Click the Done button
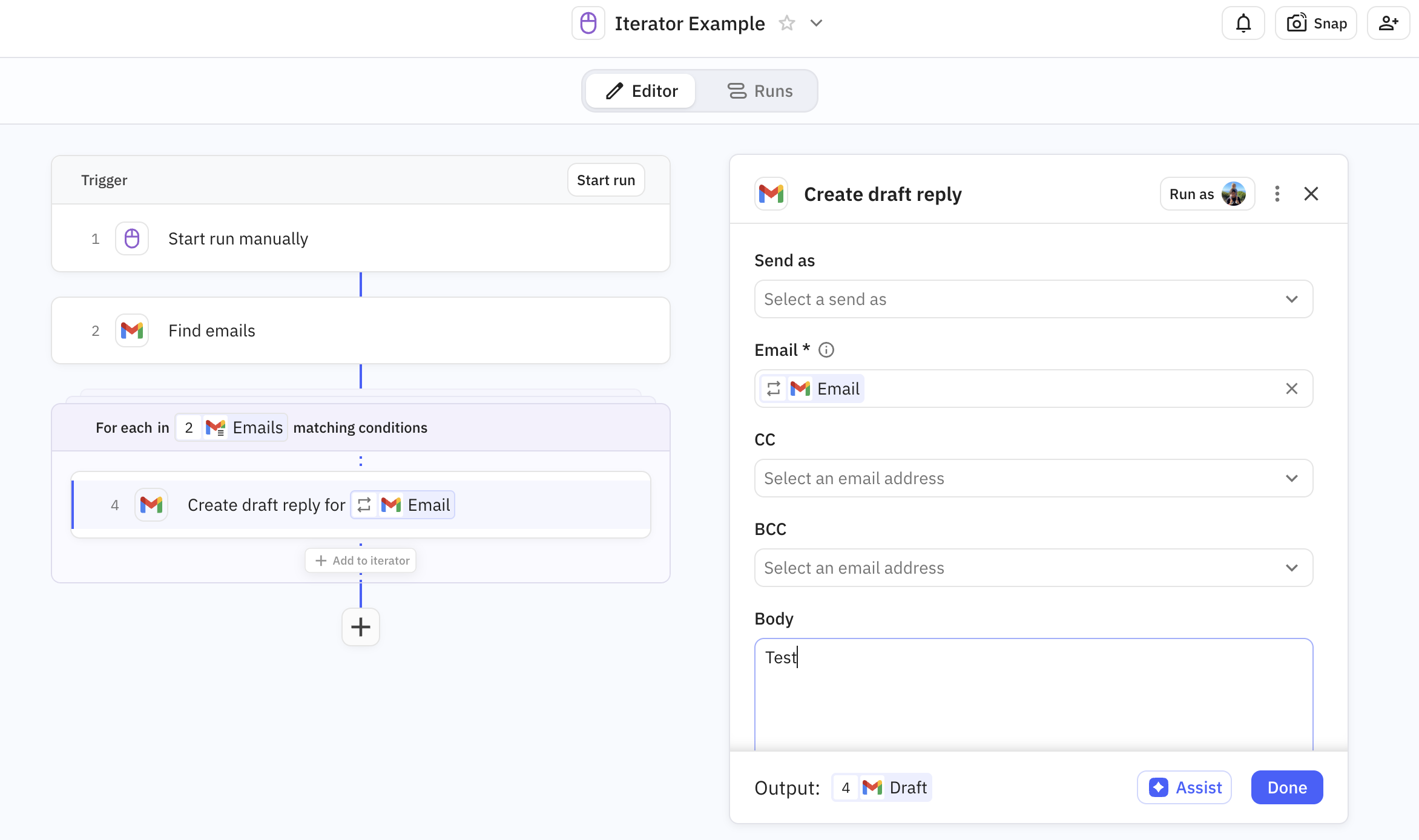Image resolution: width=1419 pixels, height=840 pixels. pos(1286,787)
